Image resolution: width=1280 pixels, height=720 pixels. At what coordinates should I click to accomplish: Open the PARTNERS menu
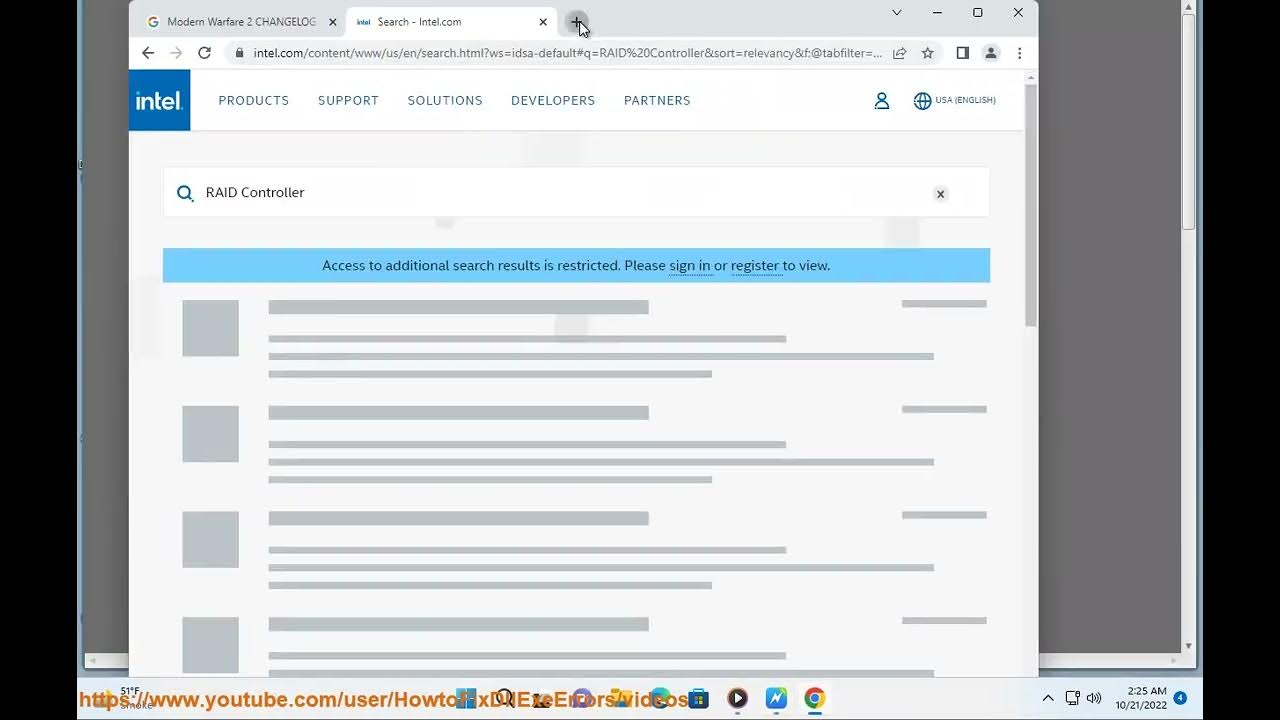[x=657, y=100]
